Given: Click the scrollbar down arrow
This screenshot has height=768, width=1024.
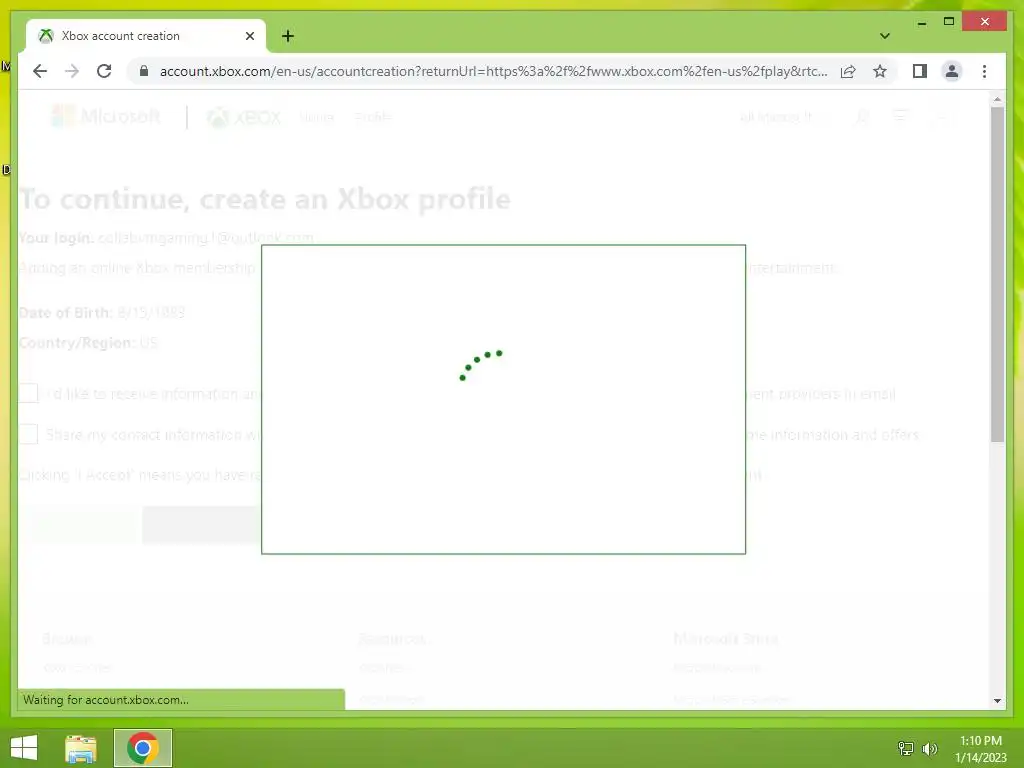Looking at the screenshot, I should click(x=997, y=701).
